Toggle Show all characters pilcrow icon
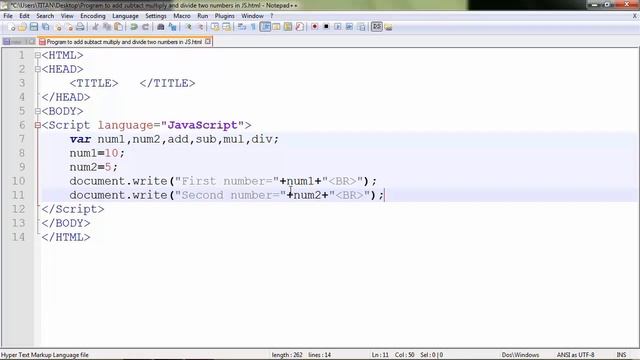The height and width of the screenshot is (360, 640). [253, 27]
